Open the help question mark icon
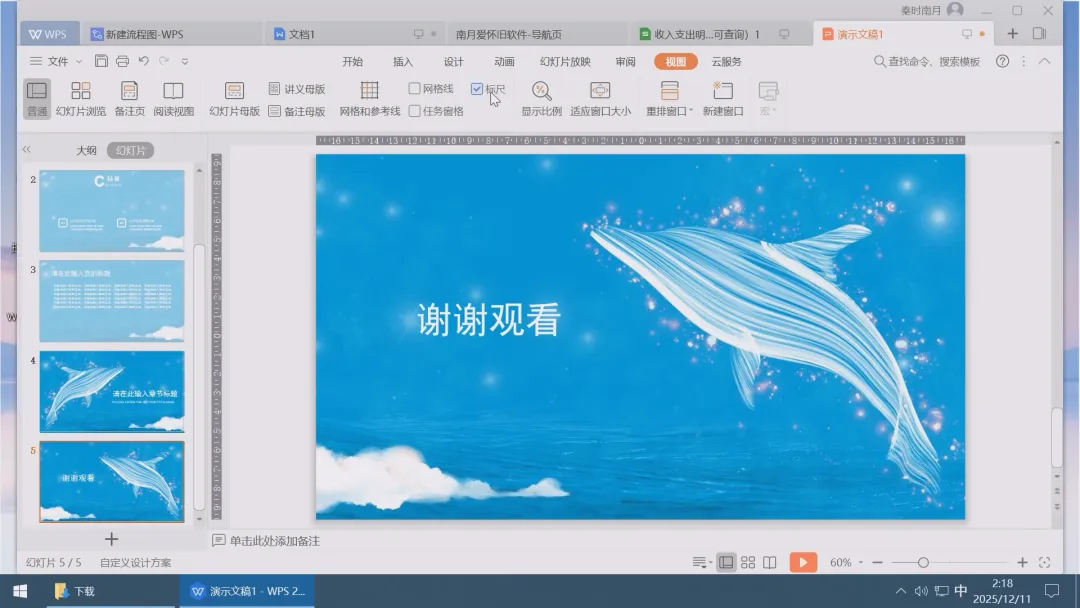The image size is (1080, 608). (1002, 61)
